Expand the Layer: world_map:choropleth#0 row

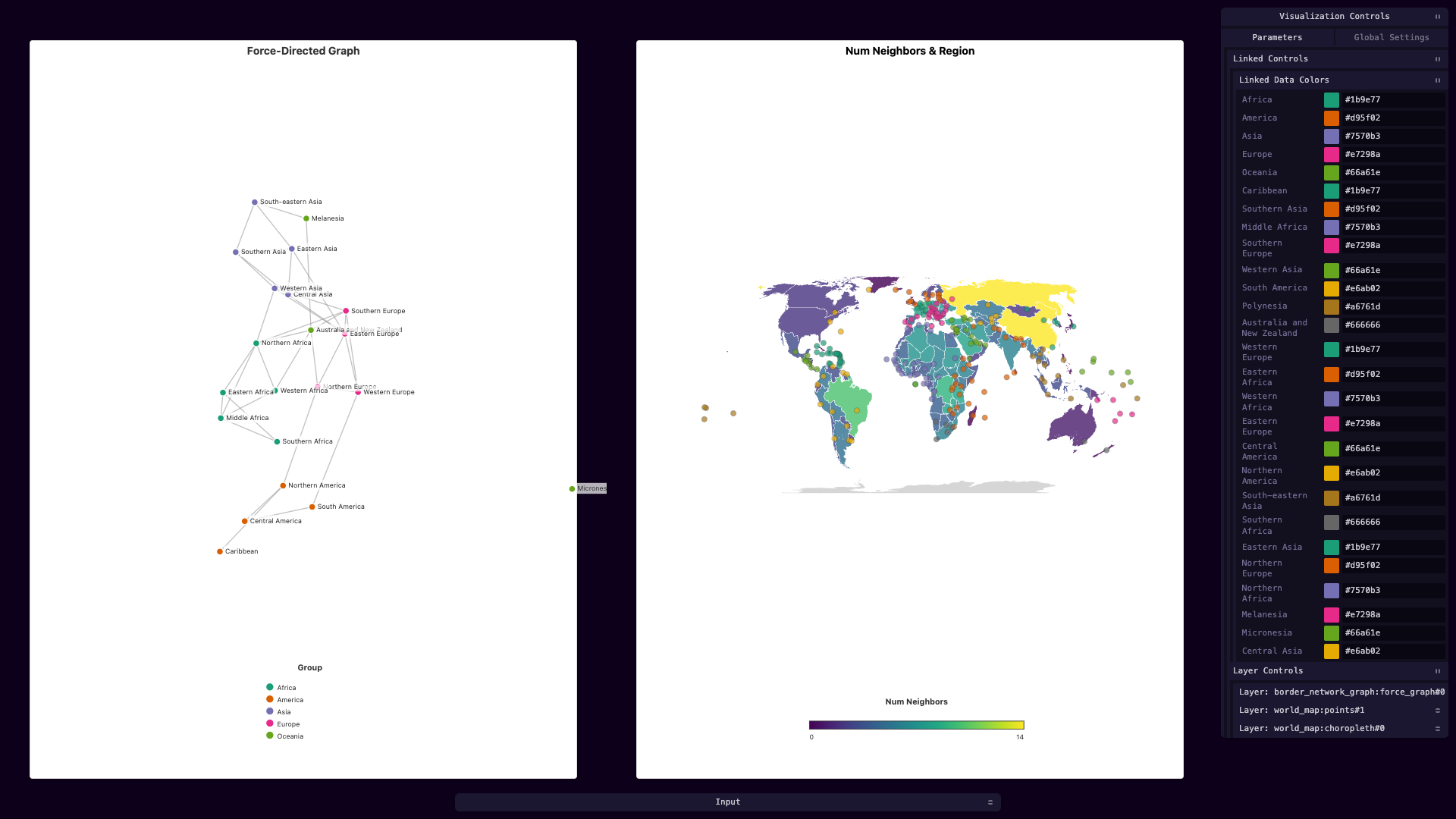1339,729
